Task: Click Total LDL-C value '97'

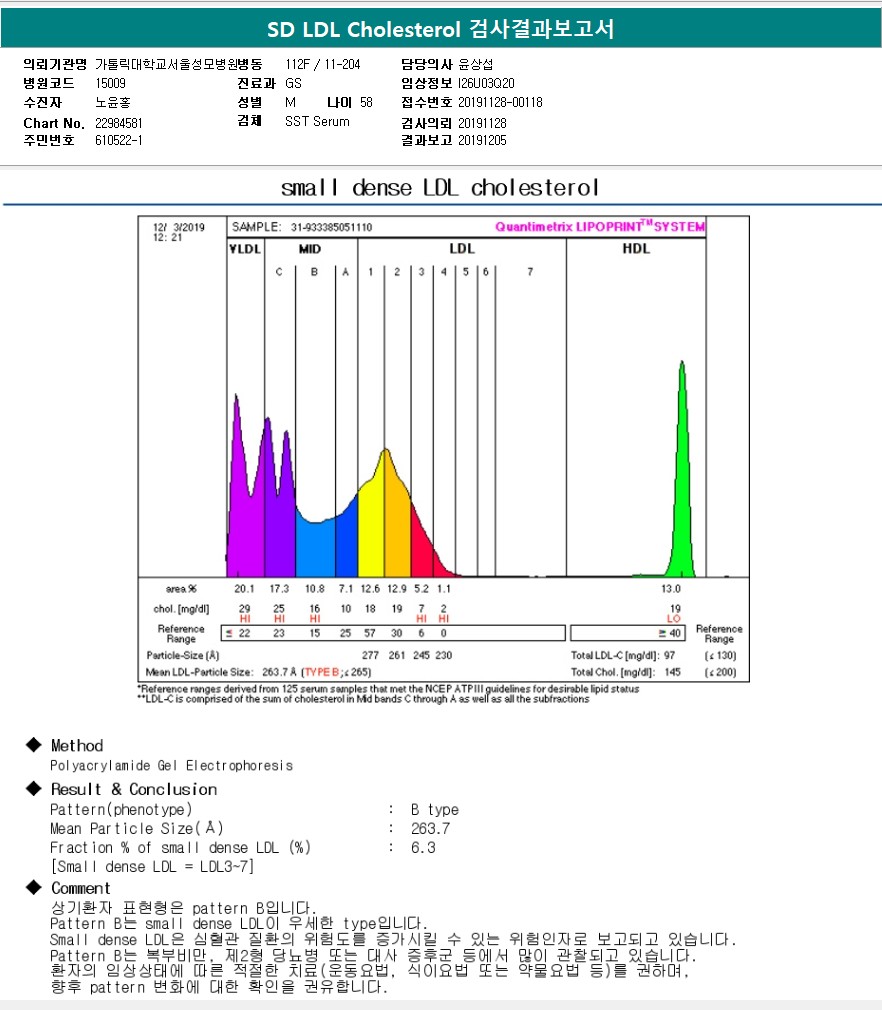Action: pyautogui.click(x=670, y=655)
